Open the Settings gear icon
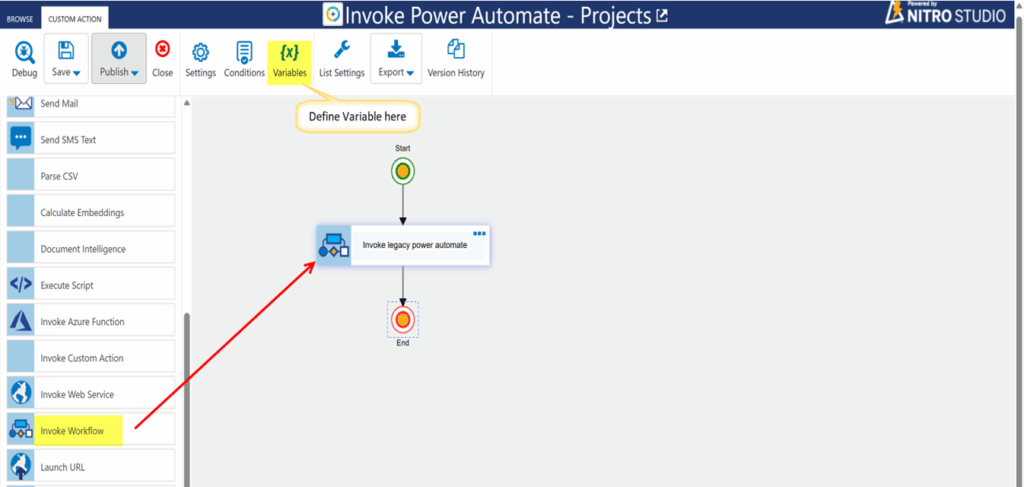The height and width of the screenshot is (487, 1024). click(200, 52)
